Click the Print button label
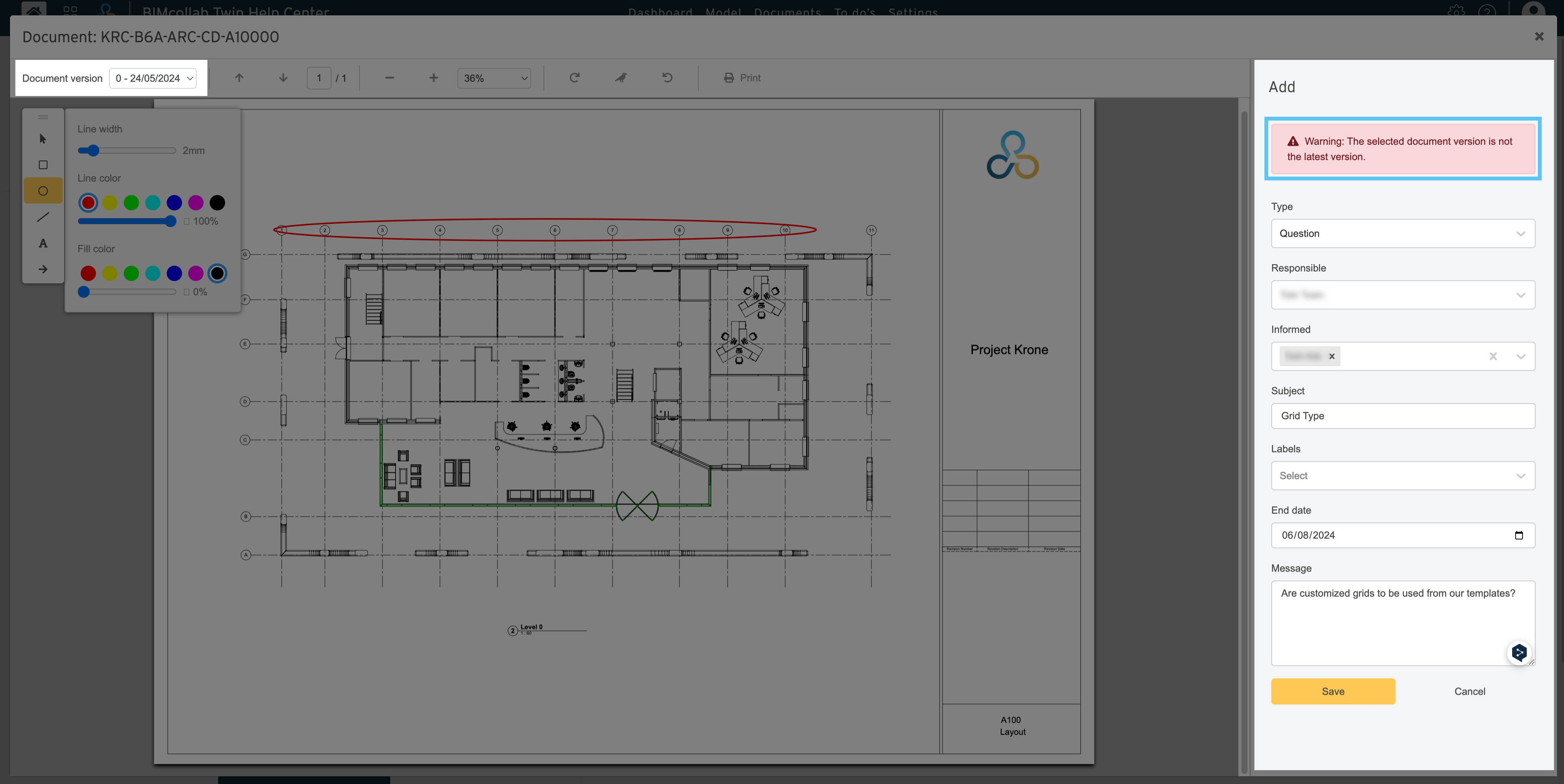This screenshot has height=784, width=1564. pos(750,78)
